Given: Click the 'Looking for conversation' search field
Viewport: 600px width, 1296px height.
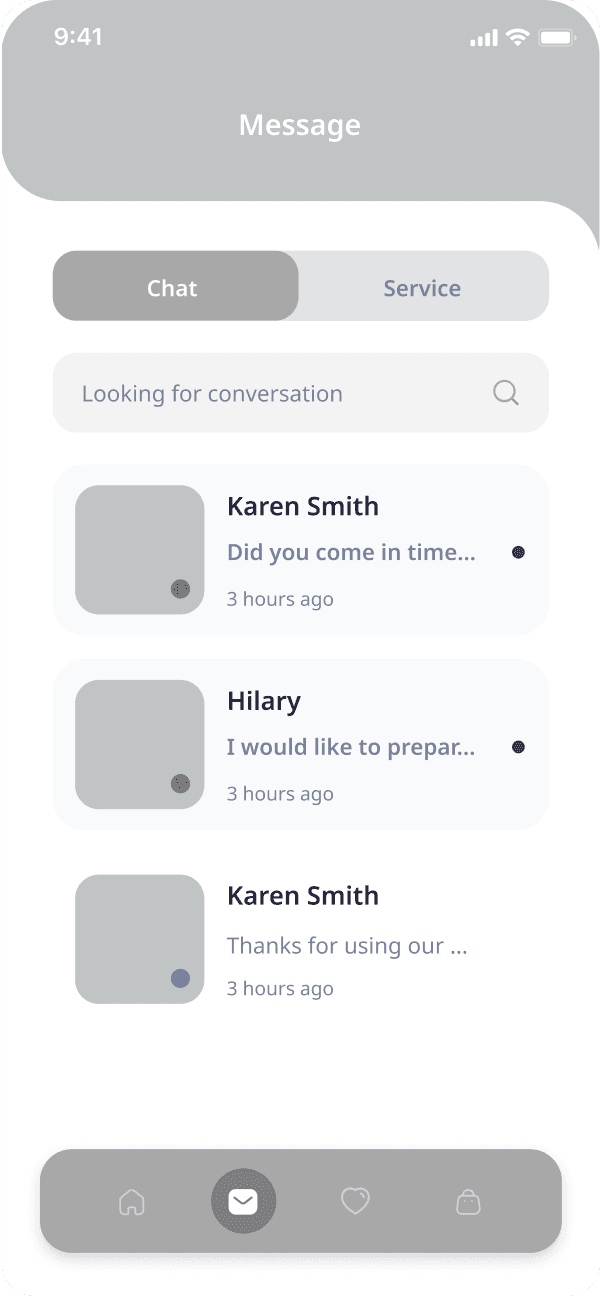Looking at the screenshot, I should click(x=250, y=392).
